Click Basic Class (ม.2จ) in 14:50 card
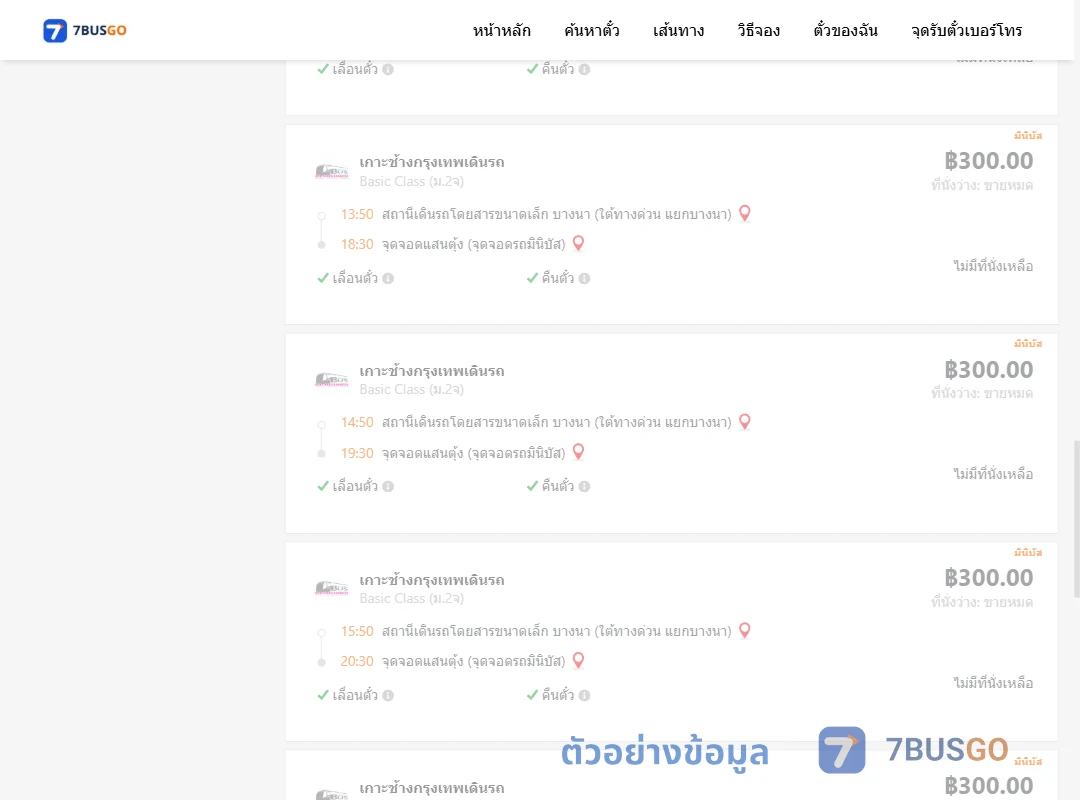Screen dimensions: 1080x800 click(x=411, y=389)
